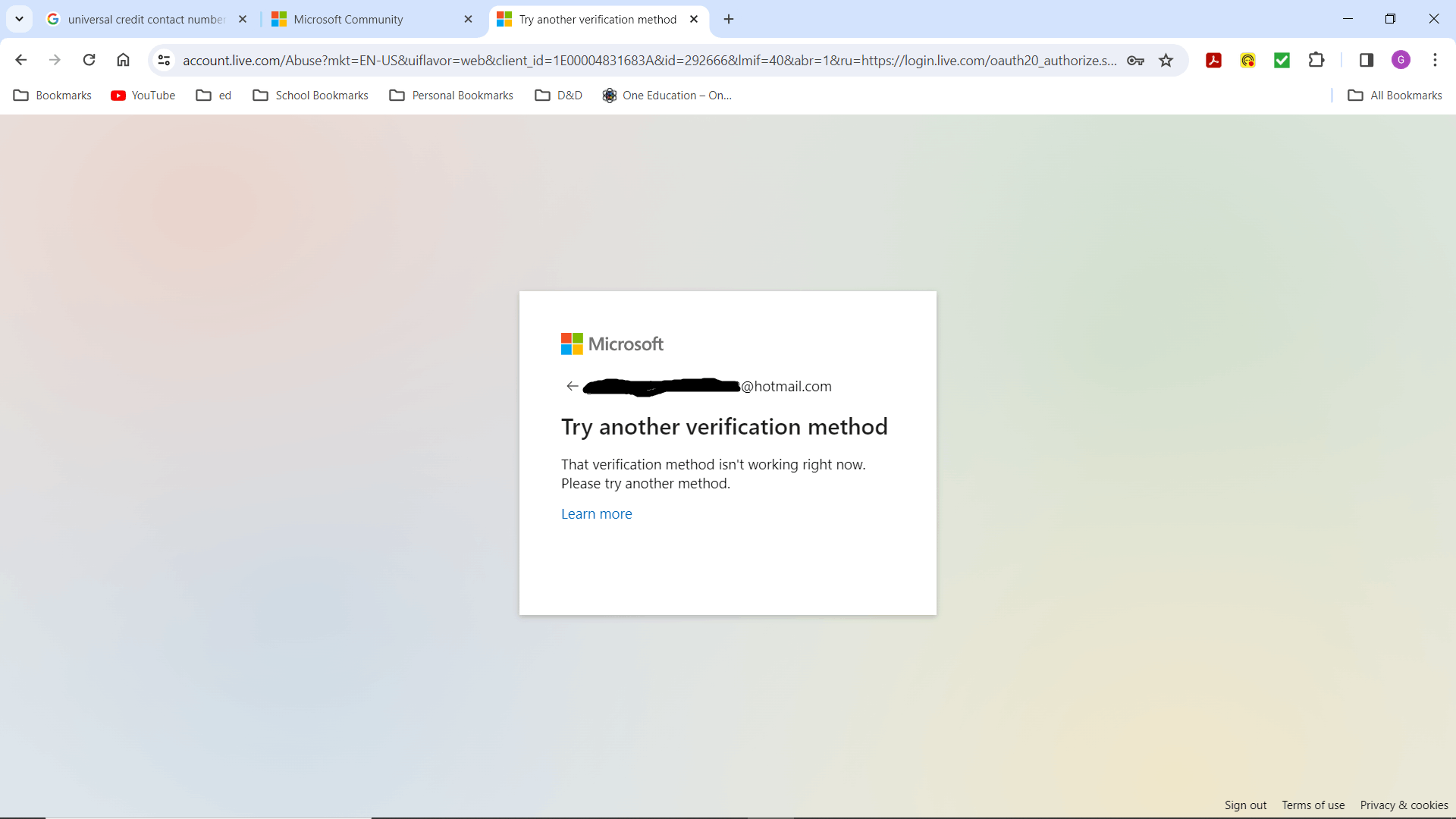Open Chrome's three-dot menu
This screenshot has height=819, width=1456.
click(x=1435, y=60)
